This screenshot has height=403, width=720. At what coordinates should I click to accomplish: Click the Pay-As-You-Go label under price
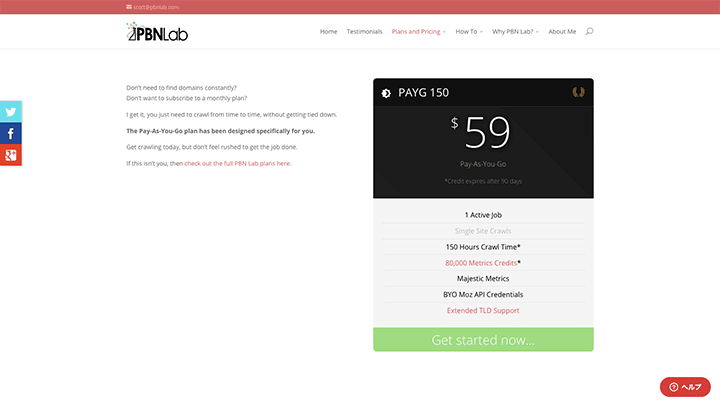[483, 164]
